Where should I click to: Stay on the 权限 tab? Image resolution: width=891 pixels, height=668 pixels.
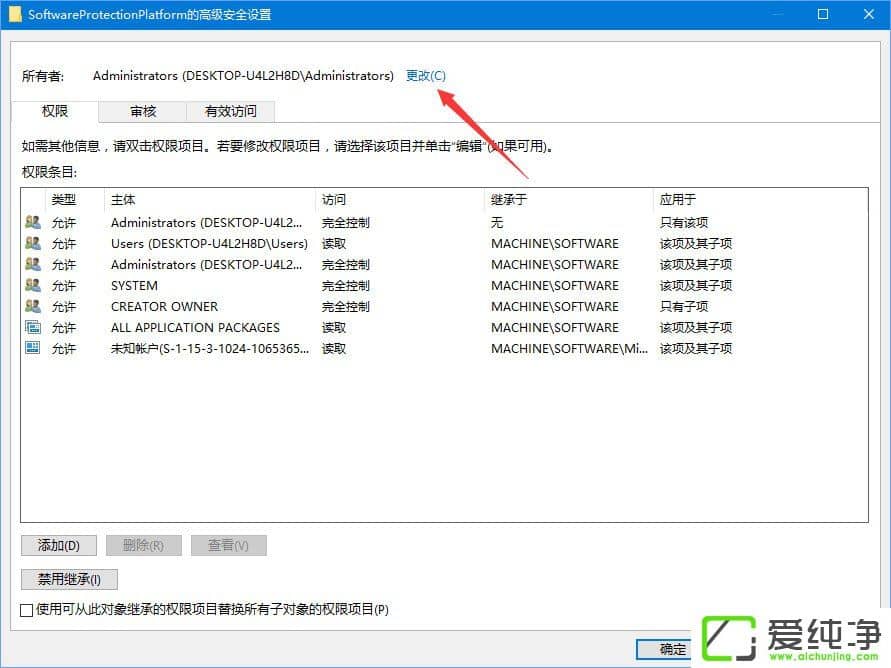[54, 111]
